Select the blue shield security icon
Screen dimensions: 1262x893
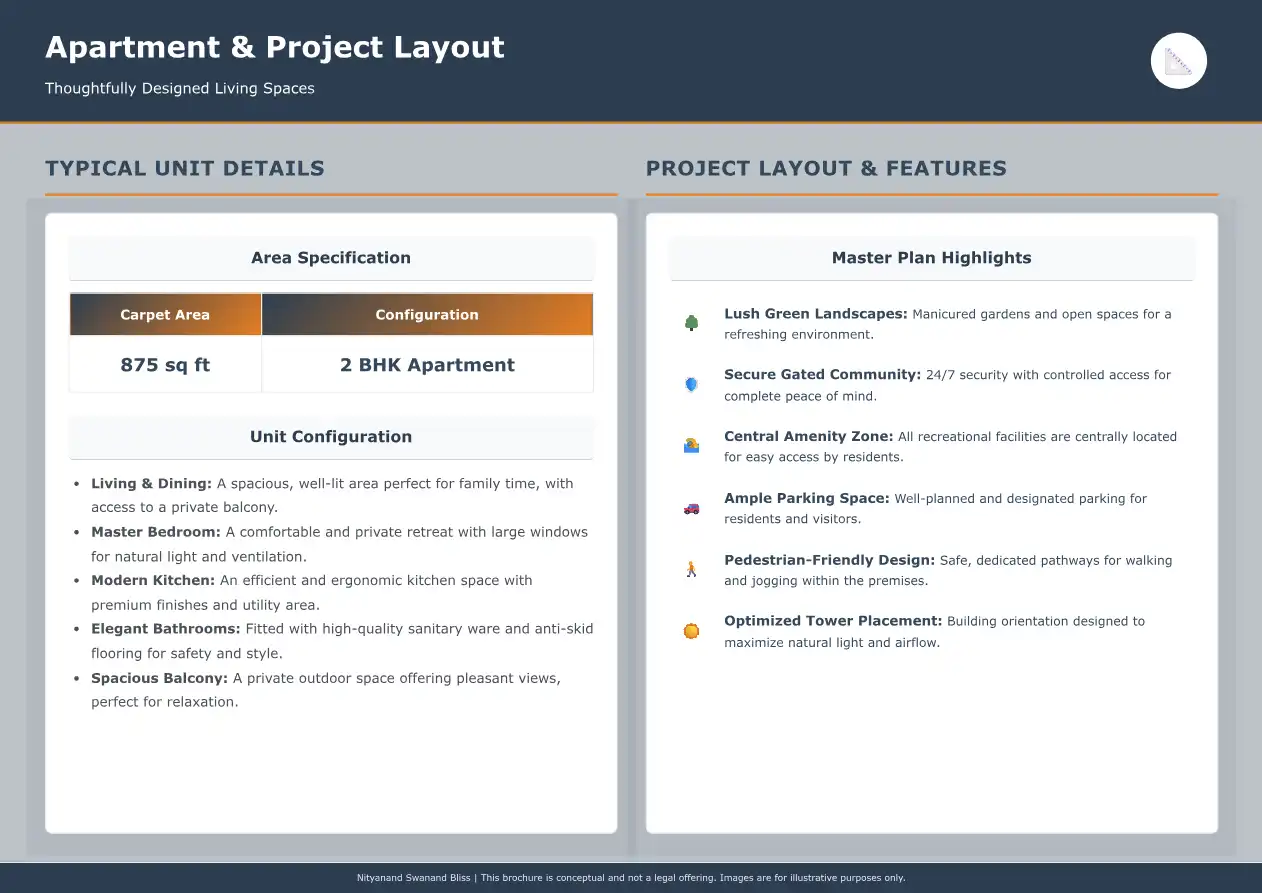(691, 384)
